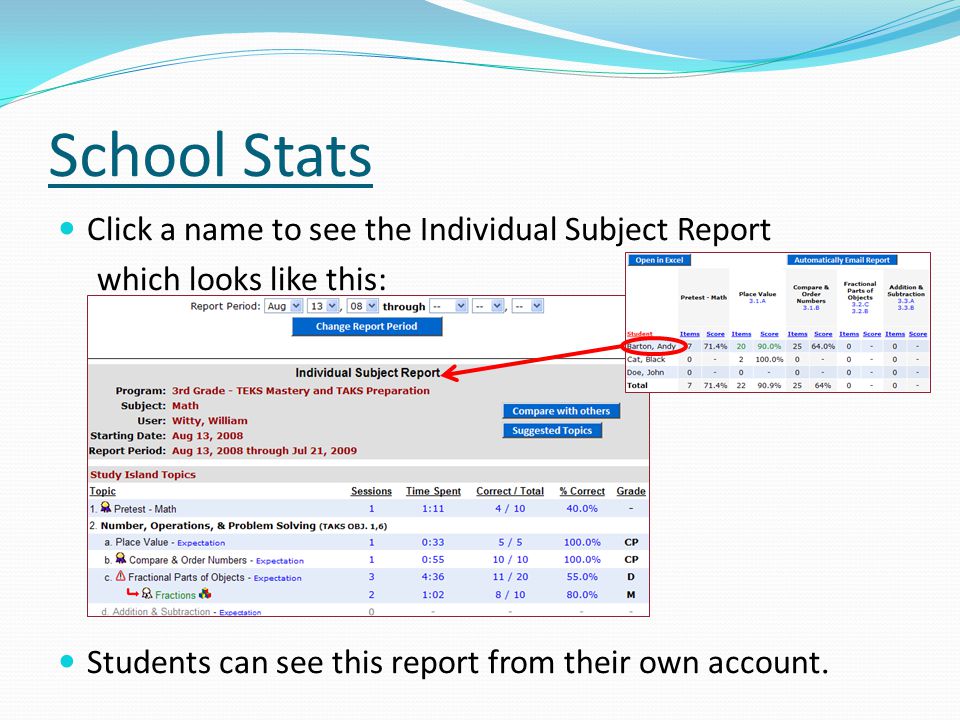This screenshot has height=720, width=960.
Task: Open the end day dropdown, second after 'through'
Action: point(488,306)
